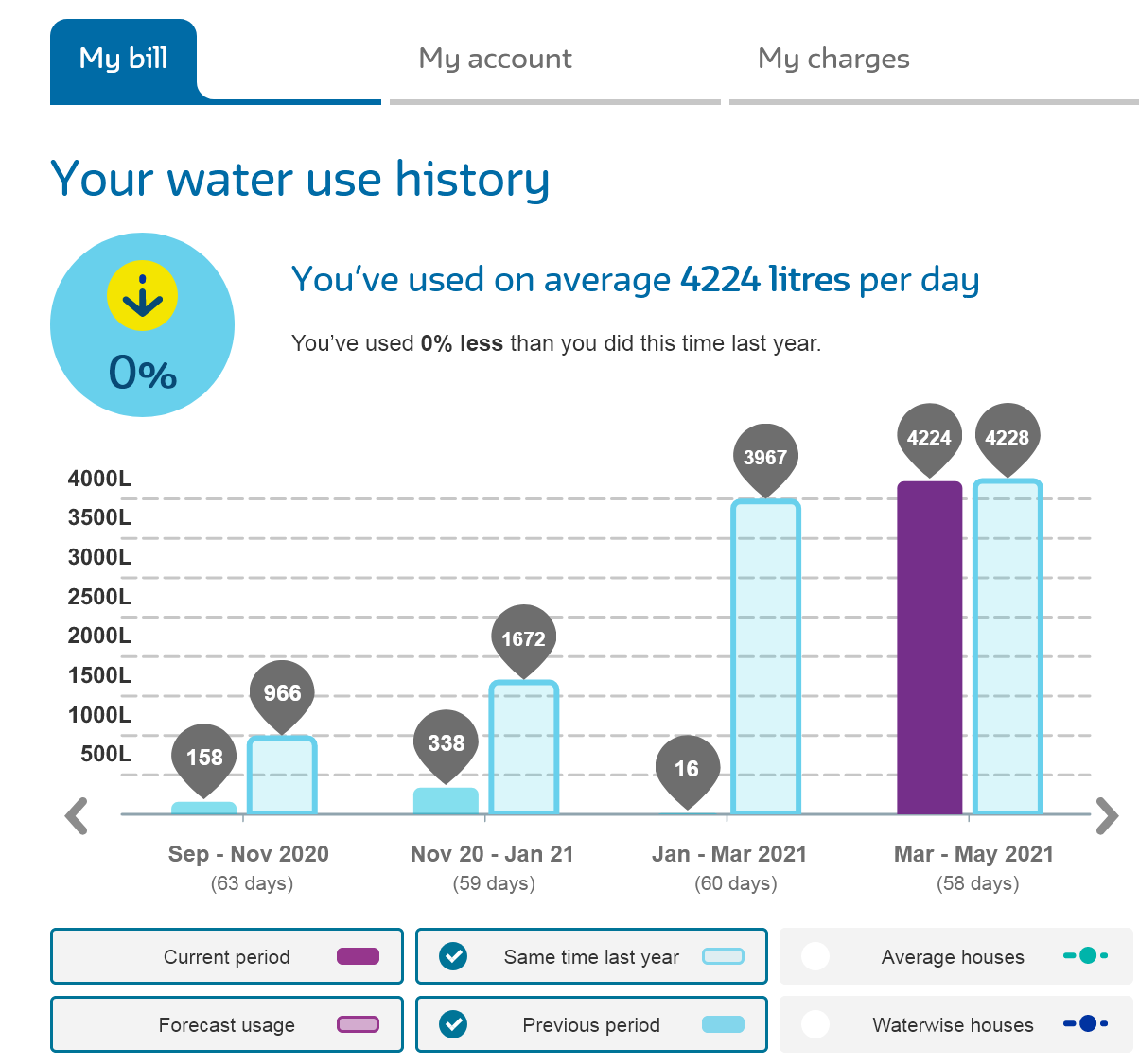Open the My account tab
The height and width of the screenshot is (1064, 1139).
[x=495, y=59]
